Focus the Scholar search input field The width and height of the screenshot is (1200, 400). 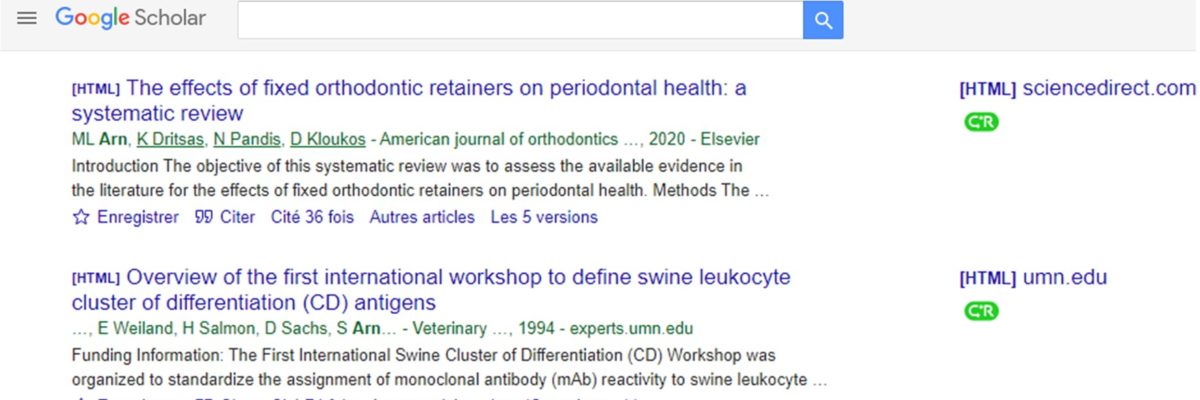coord(520,20)
